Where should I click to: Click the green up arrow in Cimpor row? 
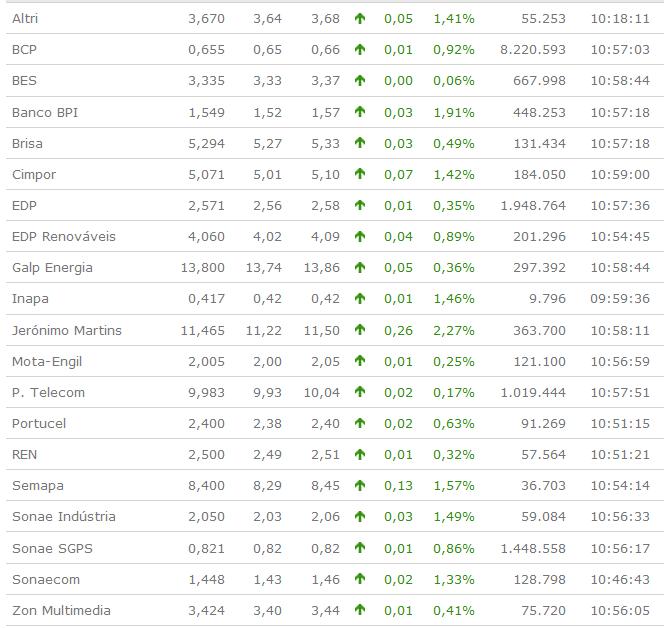(360, 174)
